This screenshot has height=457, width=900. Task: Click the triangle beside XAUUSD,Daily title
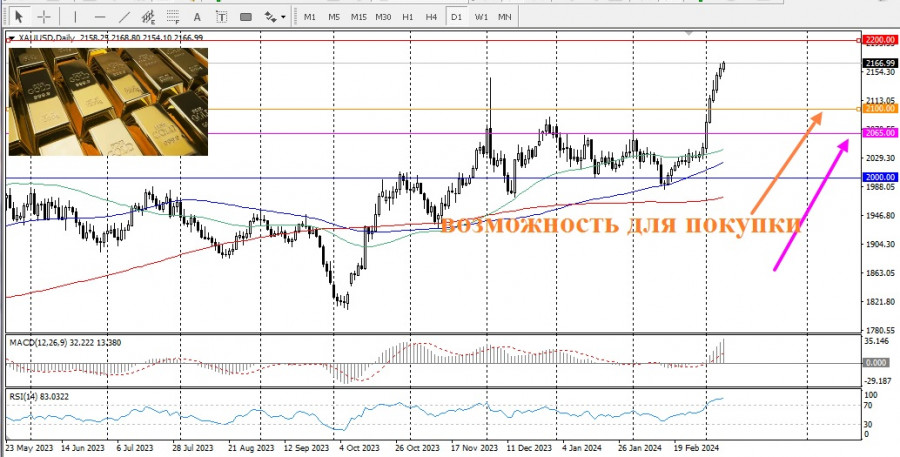pyautogui.click(x=11, y=38)
